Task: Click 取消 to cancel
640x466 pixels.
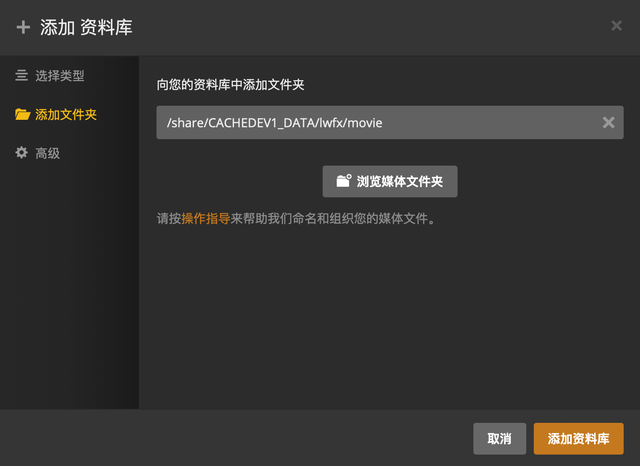Action: [x=500, y=439]
